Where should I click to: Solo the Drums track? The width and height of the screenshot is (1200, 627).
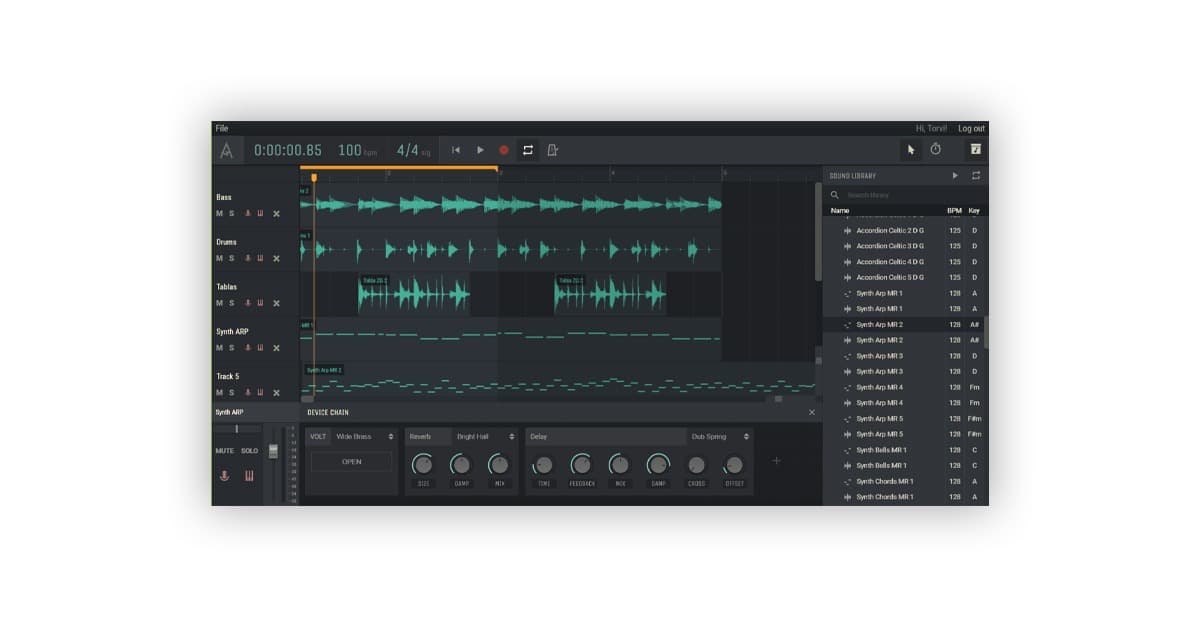pyautogui.click(x=231, y=258)
